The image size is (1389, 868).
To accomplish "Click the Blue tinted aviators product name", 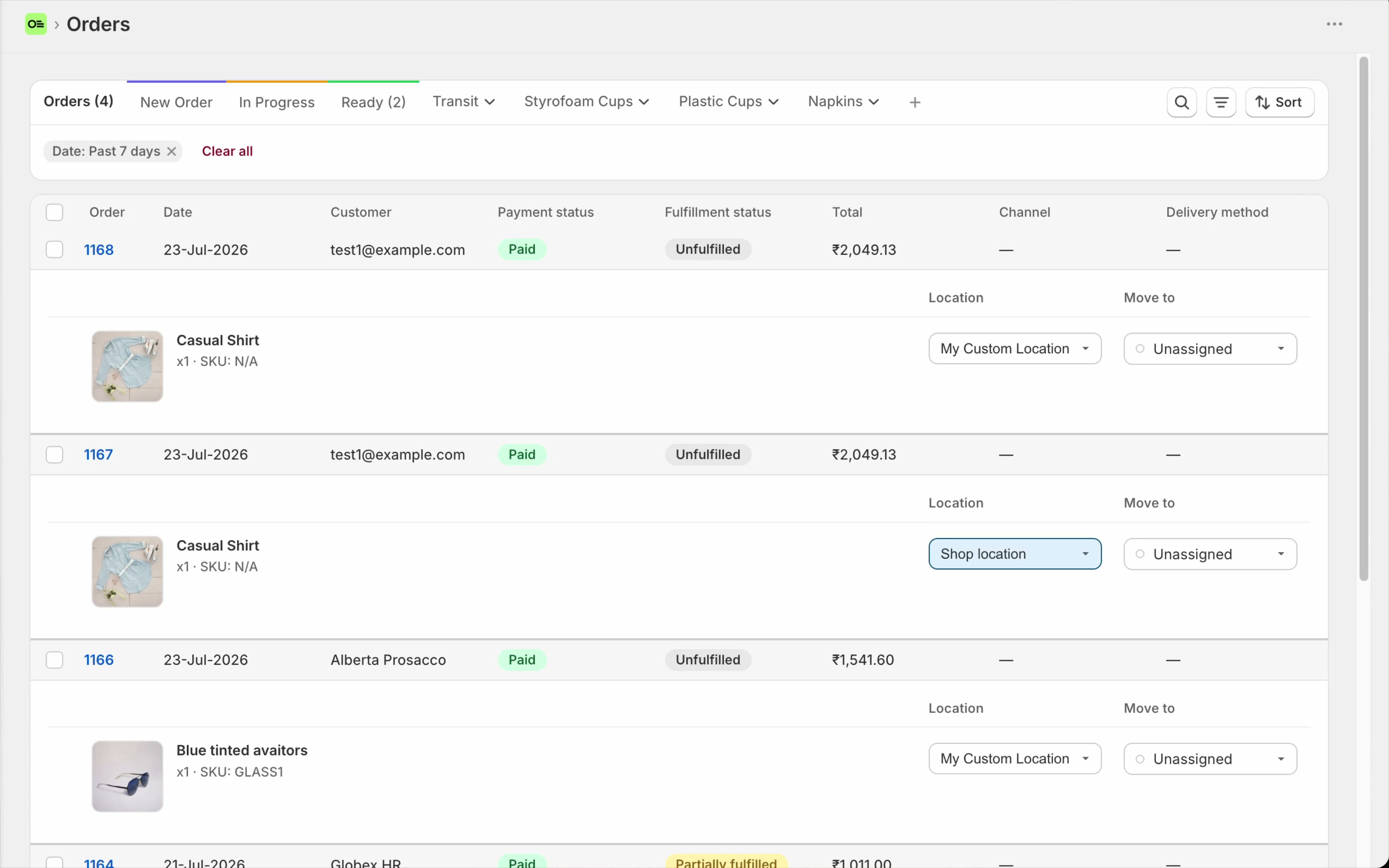I will [242, 750].
